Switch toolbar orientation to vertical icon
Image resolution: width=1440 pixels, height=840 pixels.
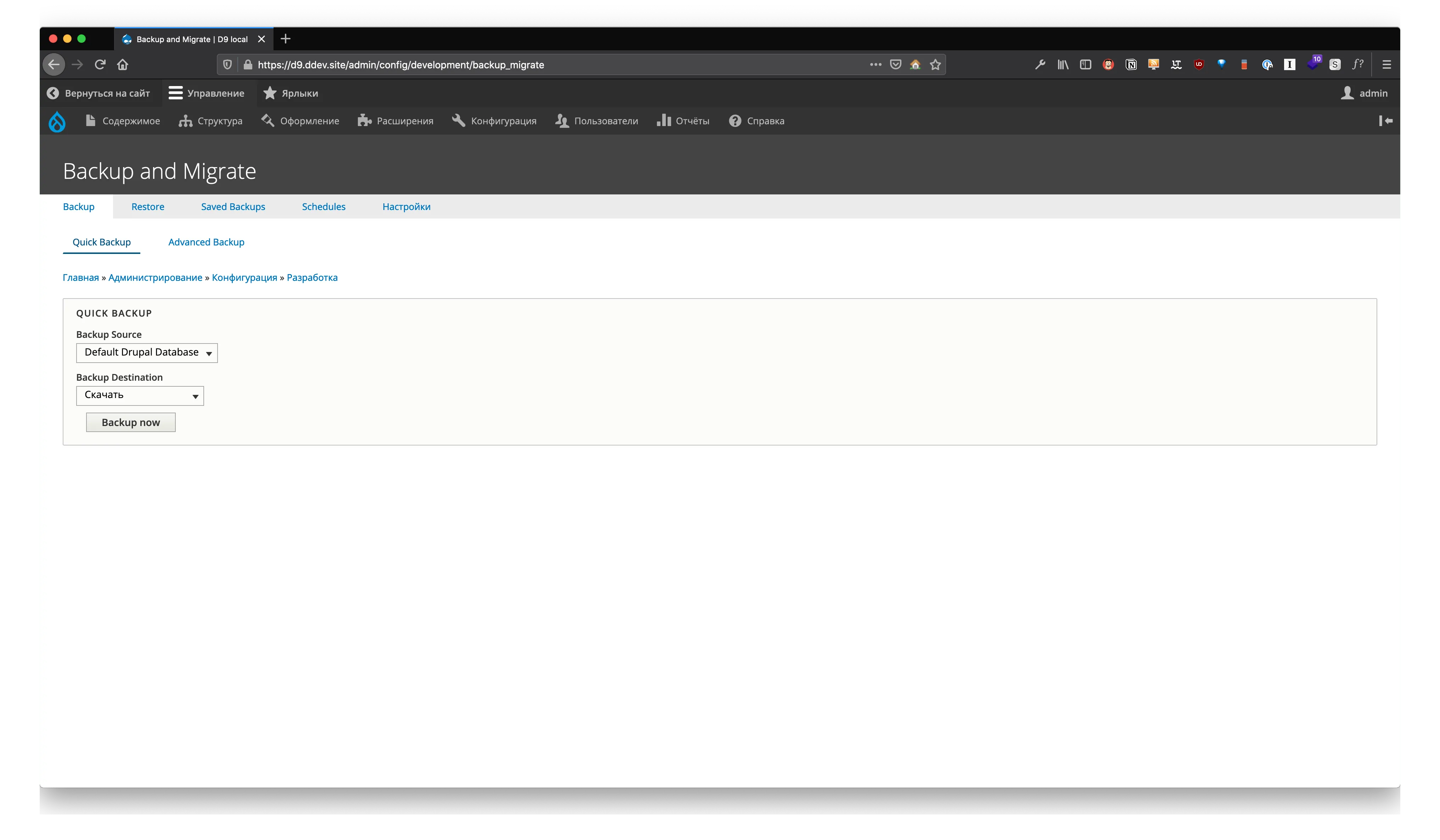coord(1385,120)
